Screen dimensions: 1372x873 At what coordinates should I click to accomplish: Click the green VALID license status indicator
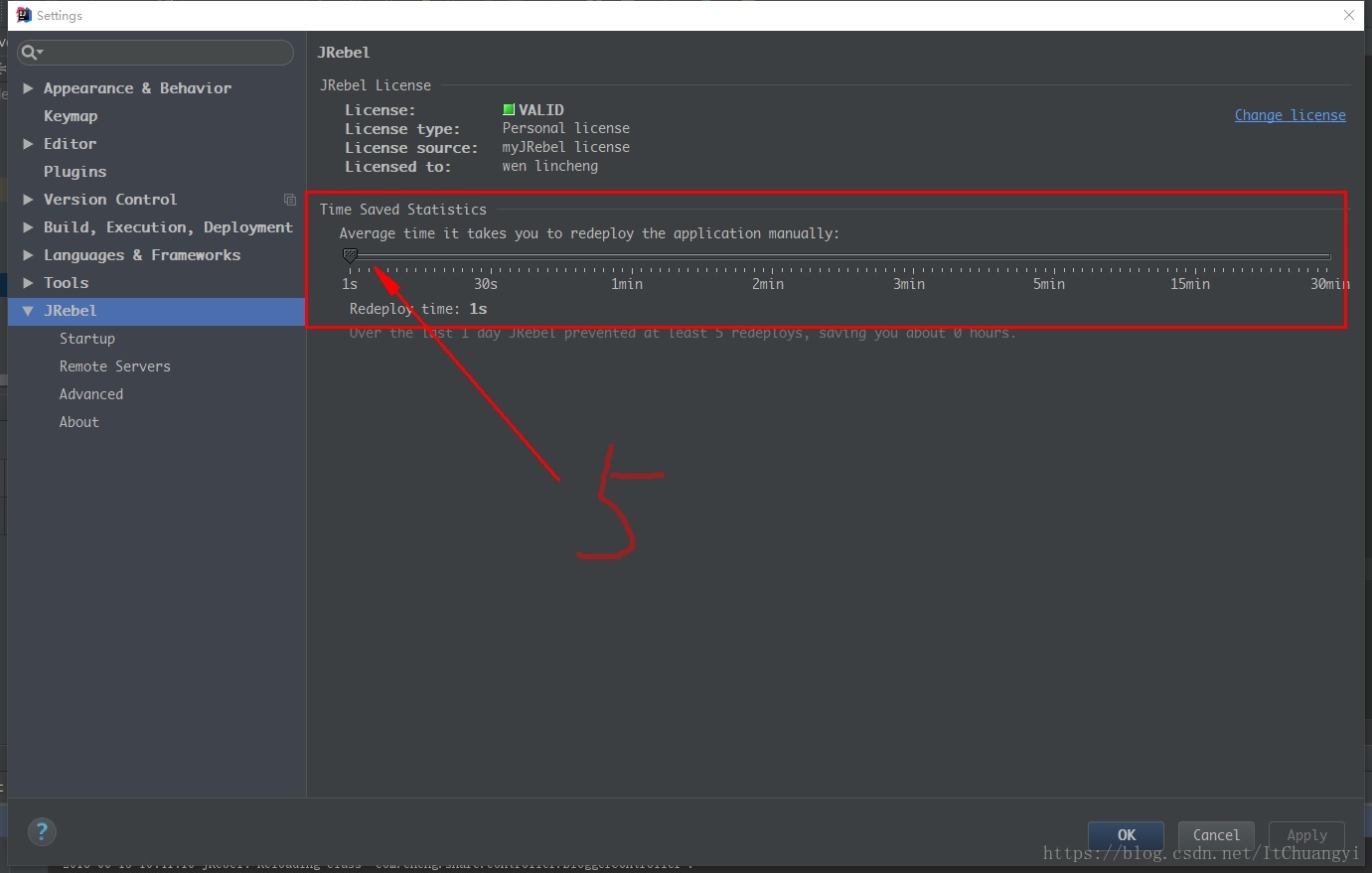click(x=509, y=110)
